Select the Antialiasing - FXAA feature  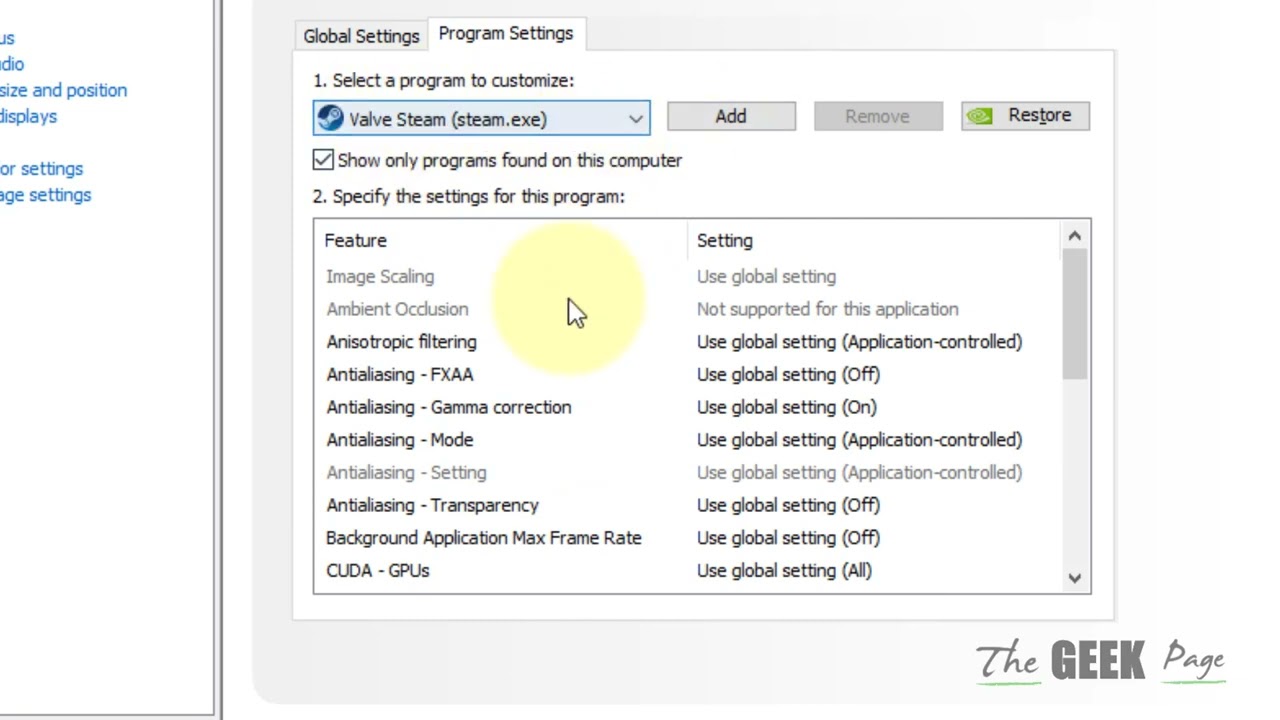coord(400,374)
